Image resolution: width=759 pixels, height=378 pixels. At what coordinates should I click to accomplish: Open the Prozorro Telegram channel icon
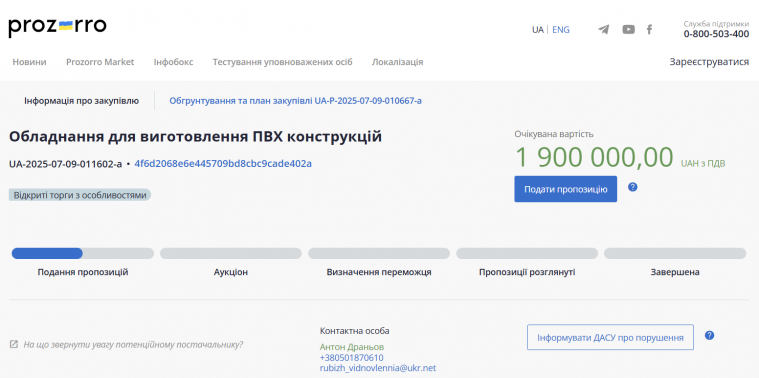pyautogui.click(x=603, y=30)
